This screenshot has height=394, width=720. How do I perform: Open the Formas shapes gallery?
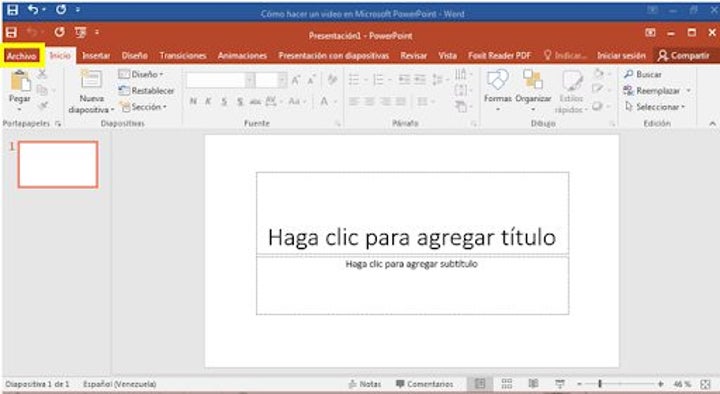point(498,90)
